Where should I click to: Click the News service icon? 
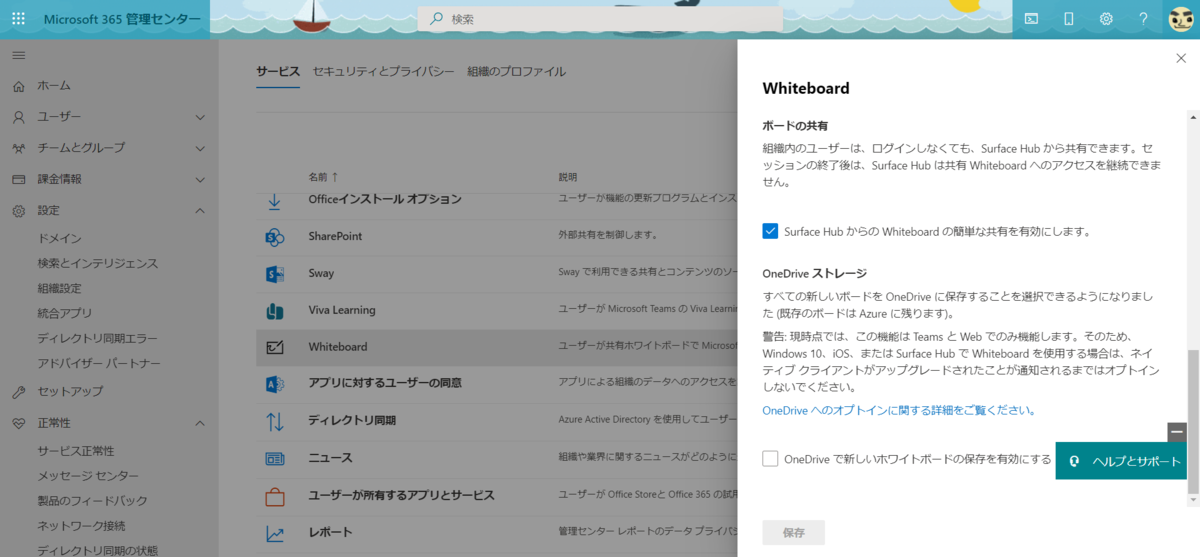click(x=275, y=458)
